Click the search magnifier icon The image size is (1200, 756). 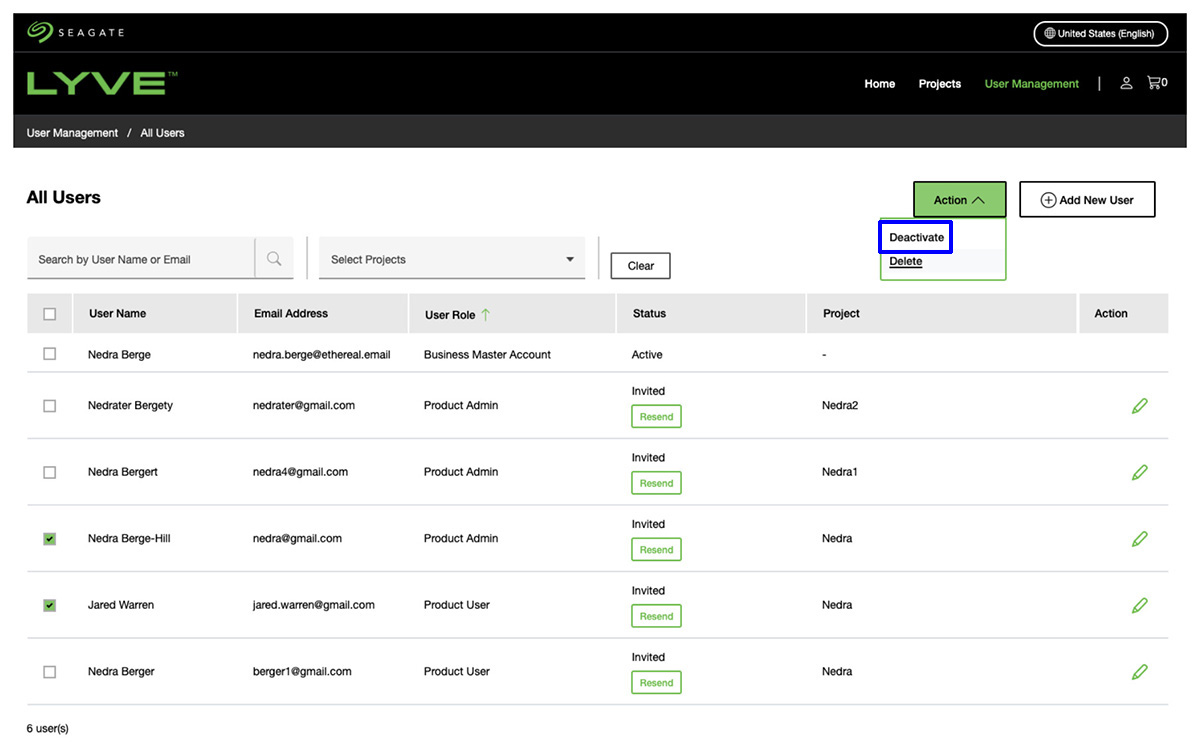(274, 259)
